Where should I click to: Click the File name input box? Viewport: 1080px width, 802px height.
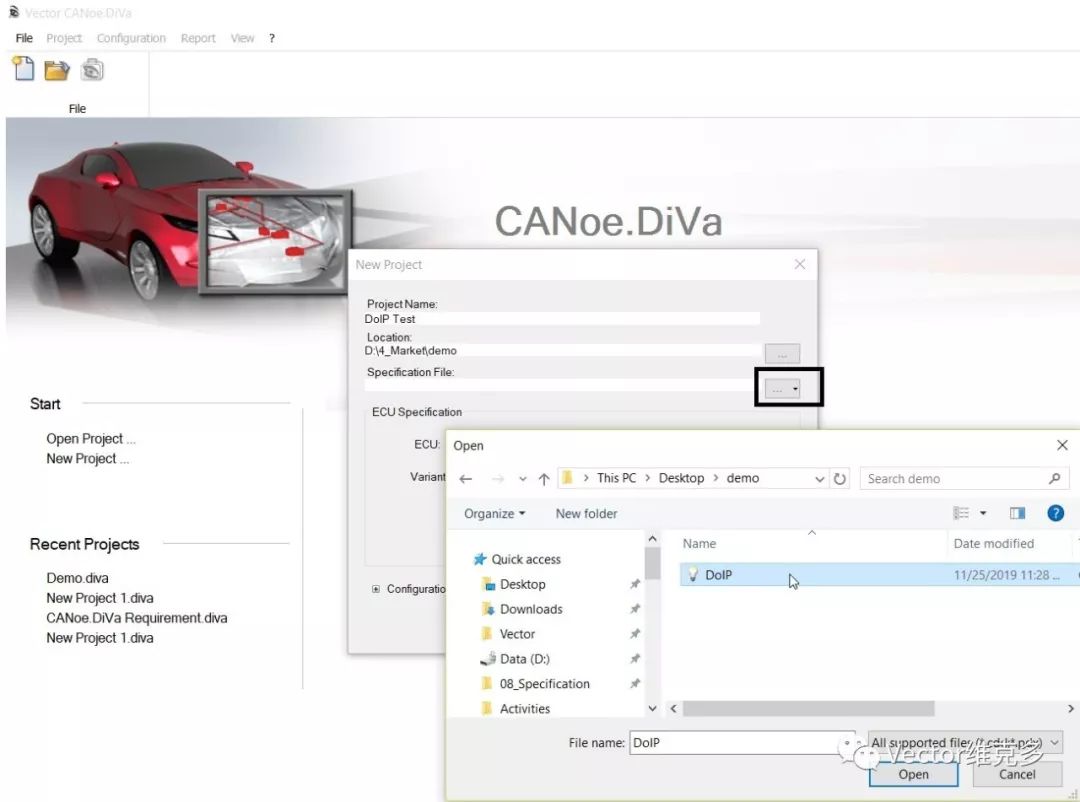[x=742, y=743]
